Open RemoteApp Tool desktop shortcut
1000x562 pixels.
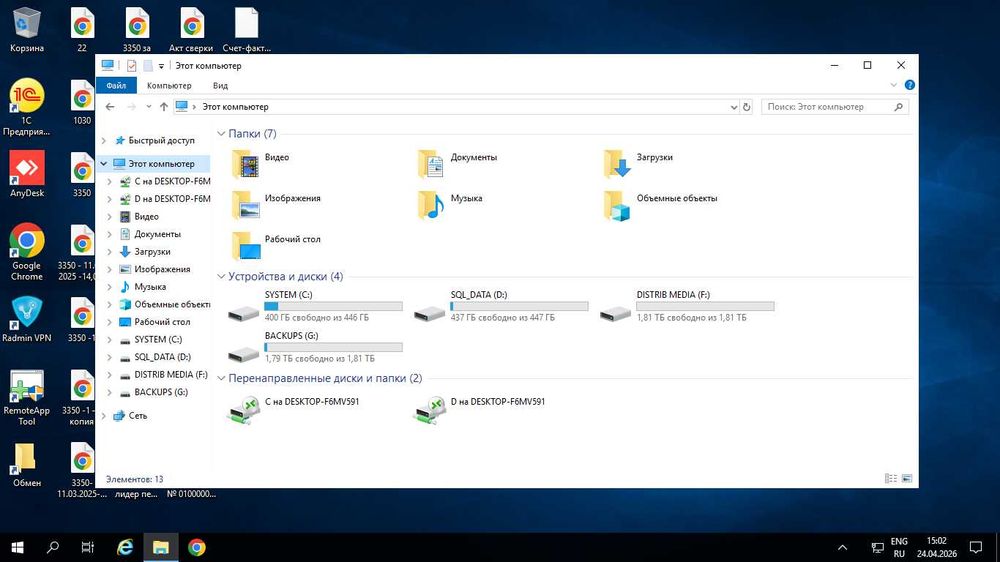click(x=27, y=398)
